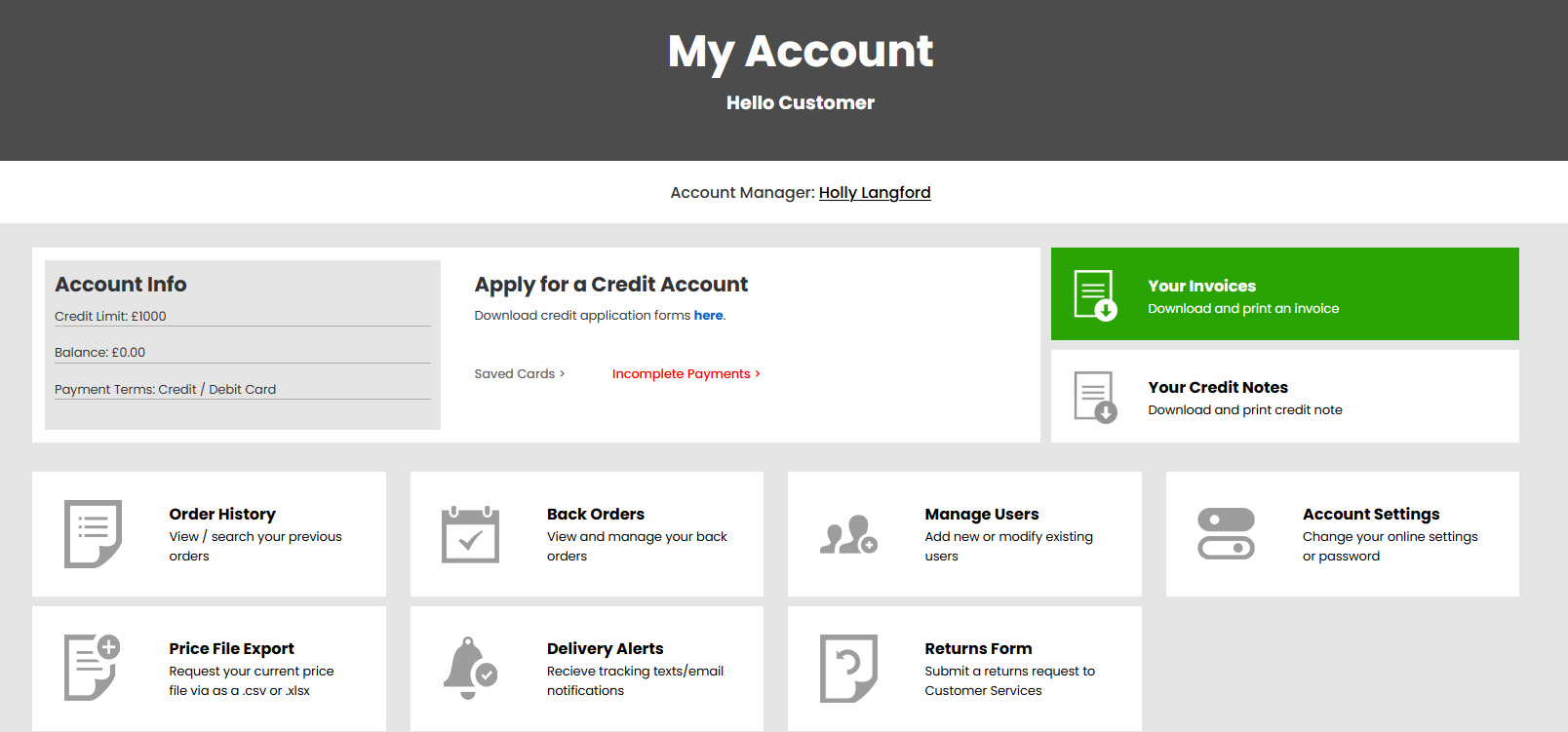Viewport: 1568px width, 732px height.
Task: Open account manager Holly Langford link
Action: point(875,193)
